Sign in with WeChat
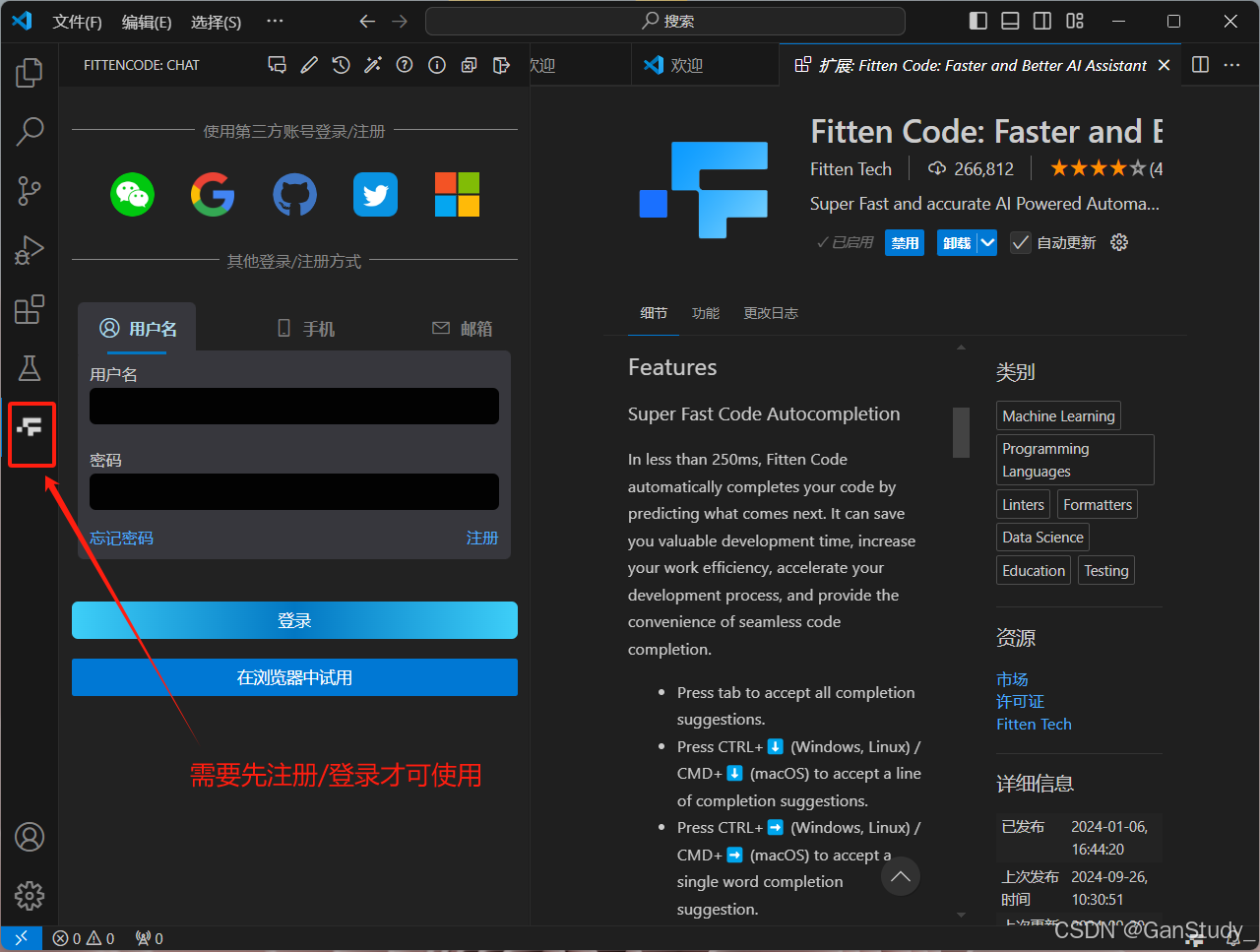The image size is (1260, 952). (132, 194)
